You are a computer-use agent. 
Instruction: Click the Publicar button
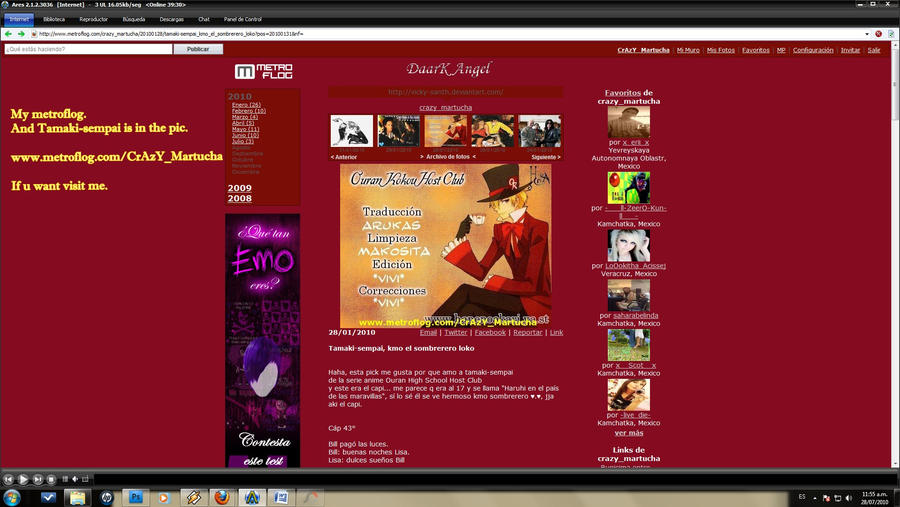point(198,49)
